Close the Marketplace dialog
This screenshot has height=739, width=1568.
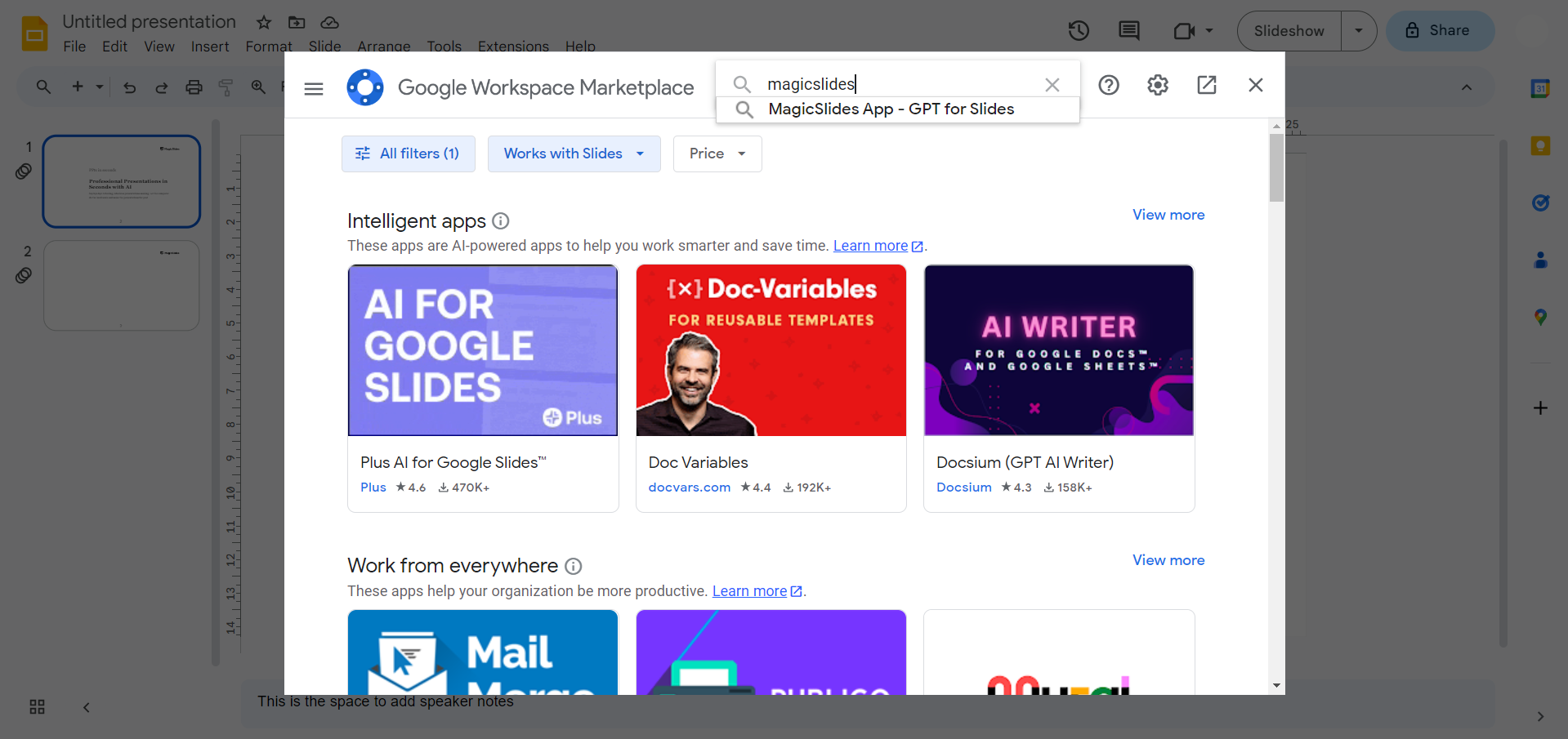[x=1256, y=85]
